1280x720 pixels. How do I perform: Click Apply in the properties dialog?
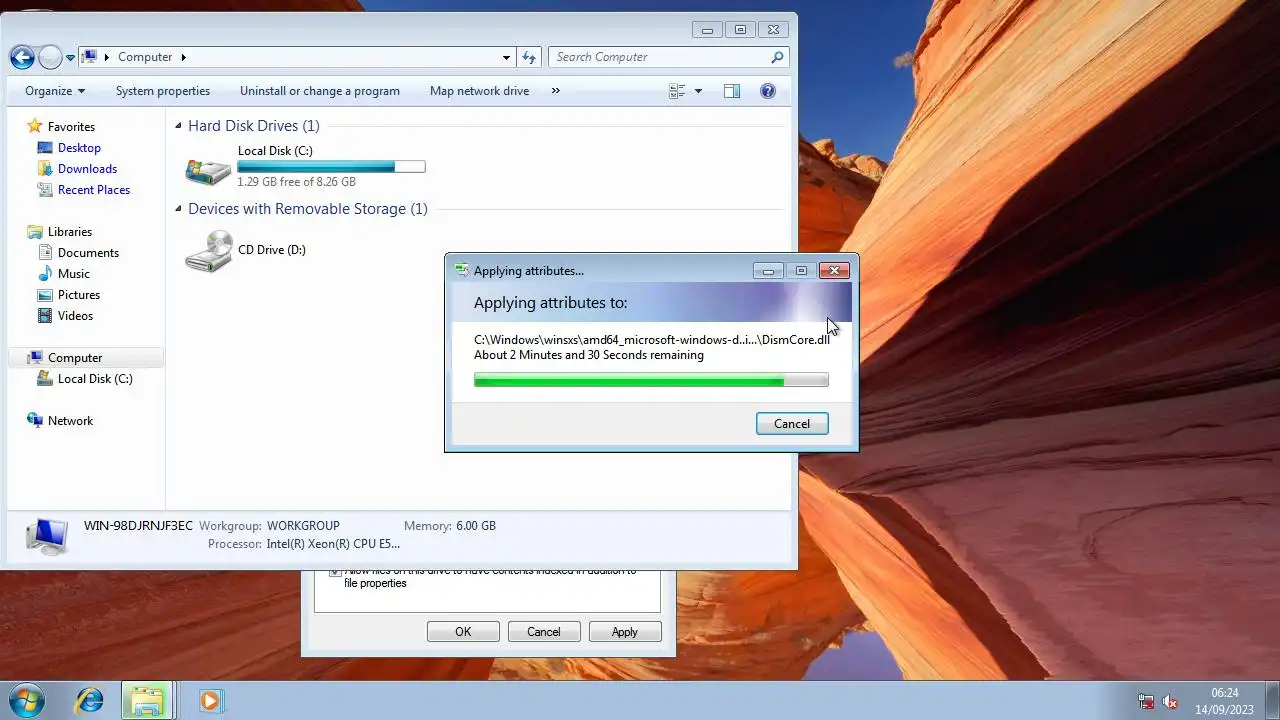pos(625,632)
